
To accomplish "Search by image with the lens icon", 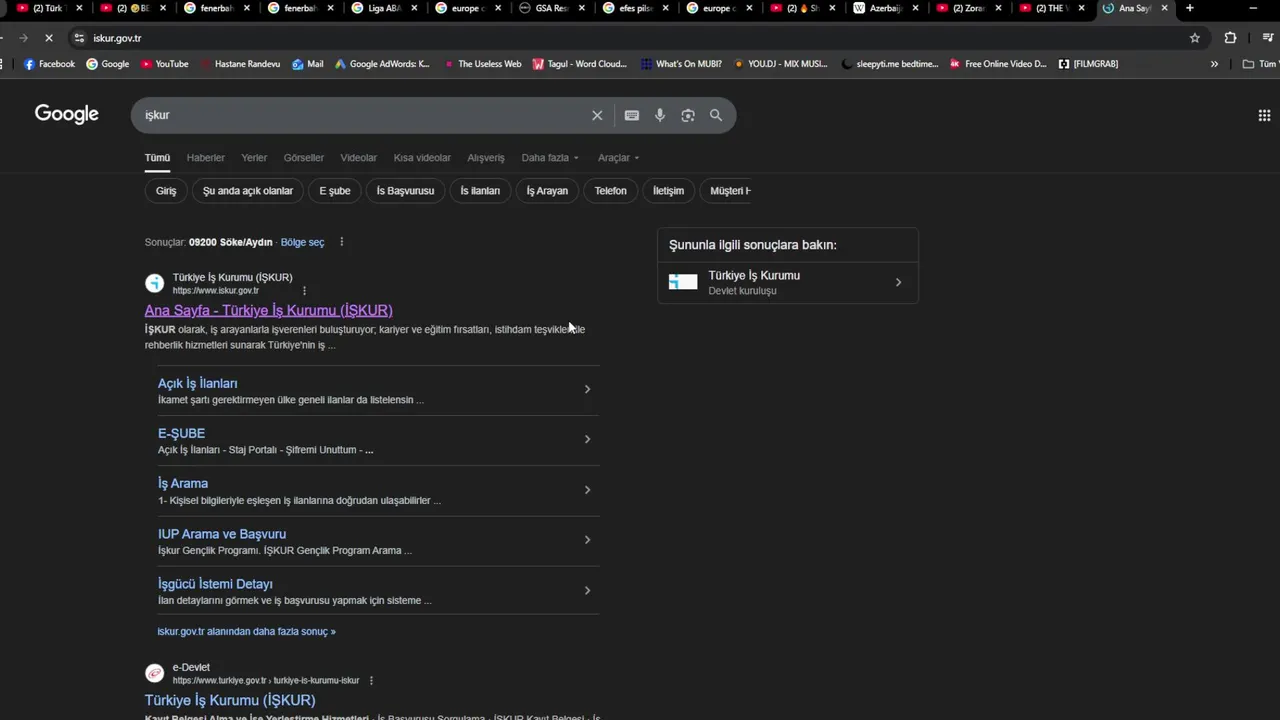I will [x=688, y=115].
